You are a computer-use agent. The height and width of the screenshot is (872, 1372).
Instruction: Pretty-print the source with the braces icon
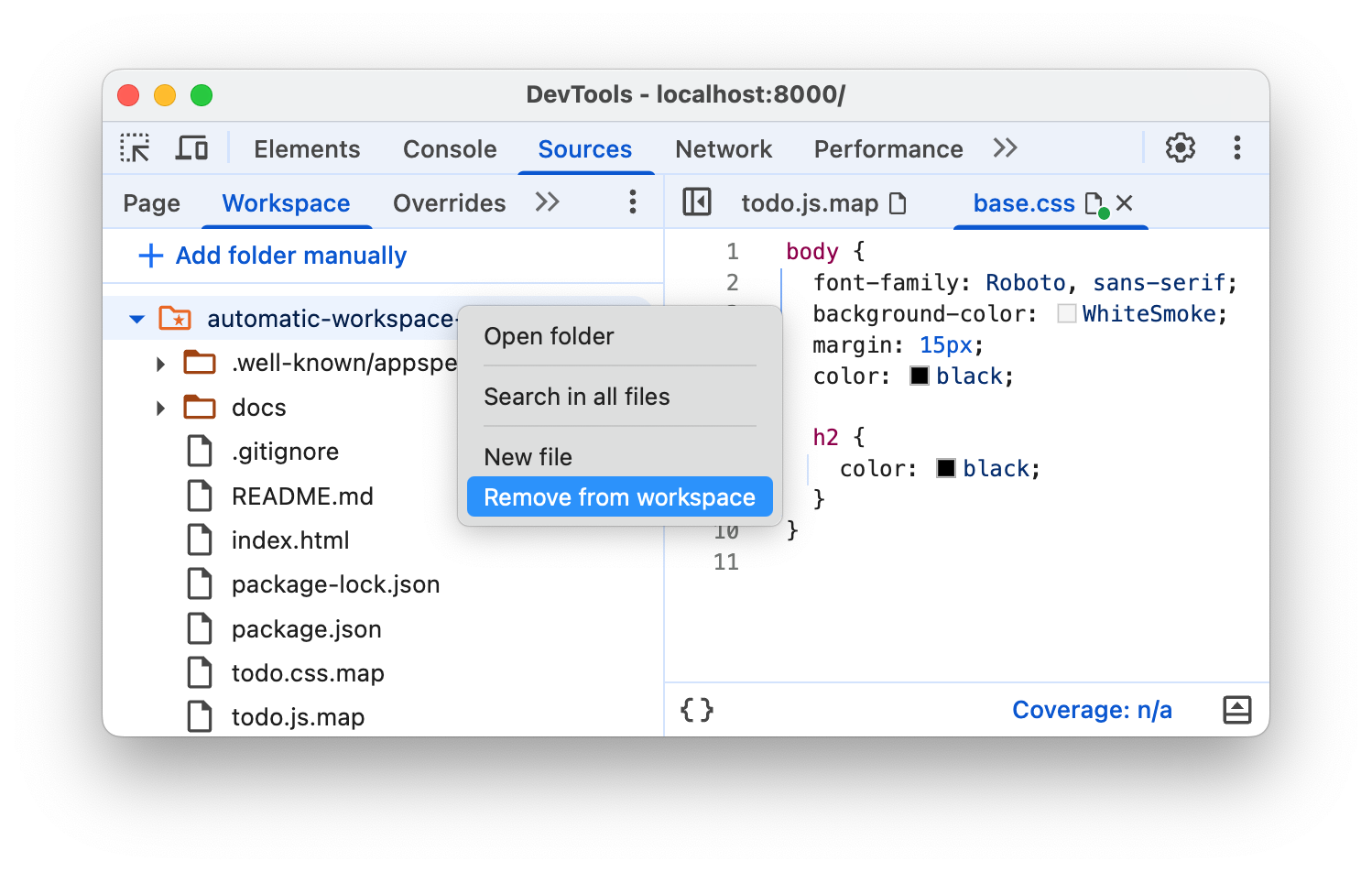[x=698, y=709]
